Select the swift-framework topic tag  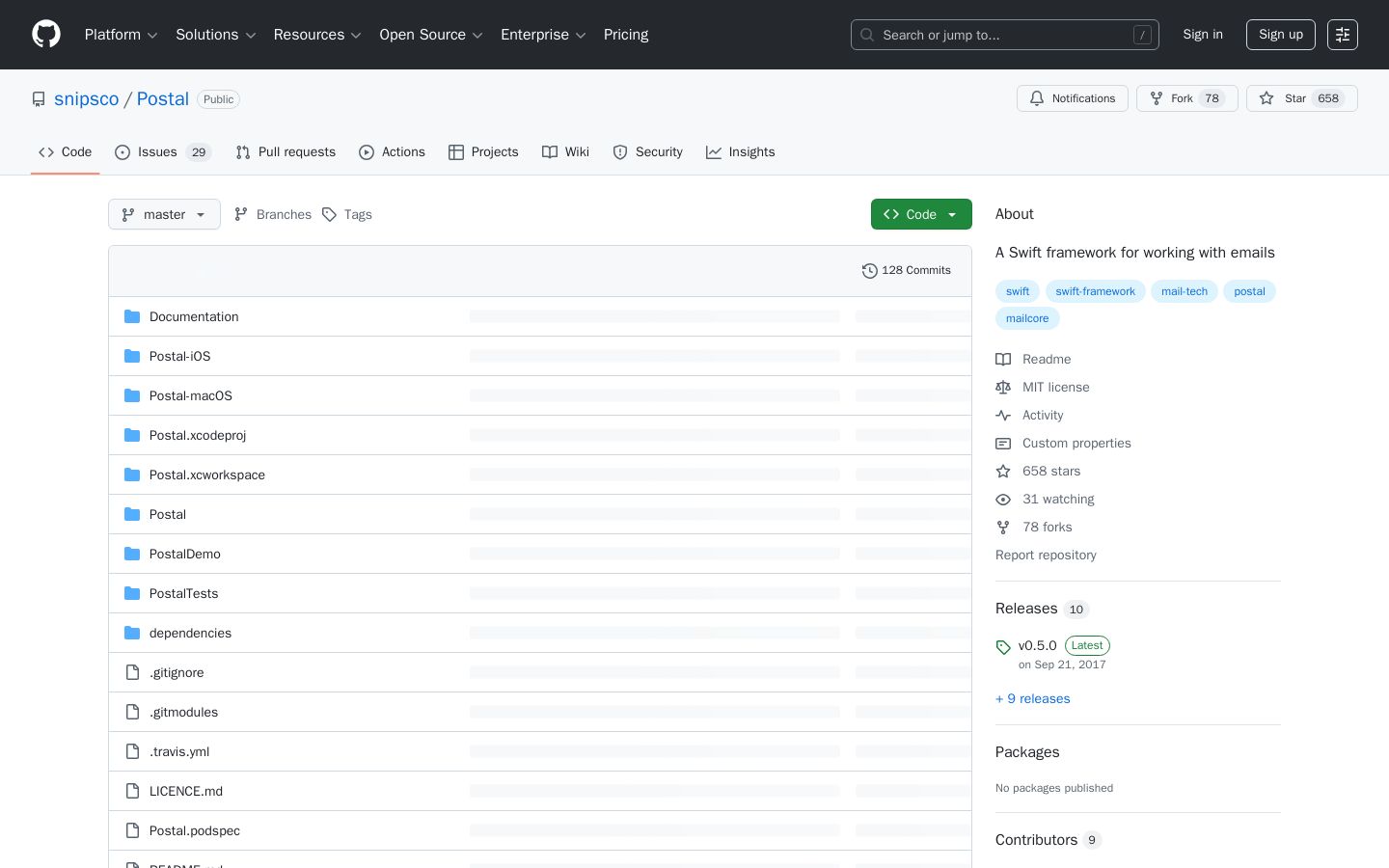tap(1095, 291)
